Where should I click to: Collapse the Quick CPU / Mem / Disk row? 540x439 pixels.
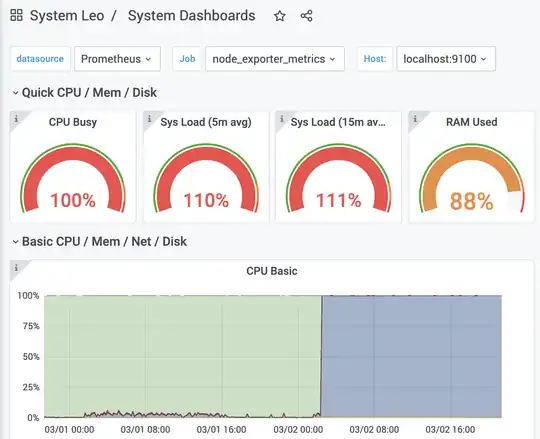pyautogui.click(x=85, y=93)
